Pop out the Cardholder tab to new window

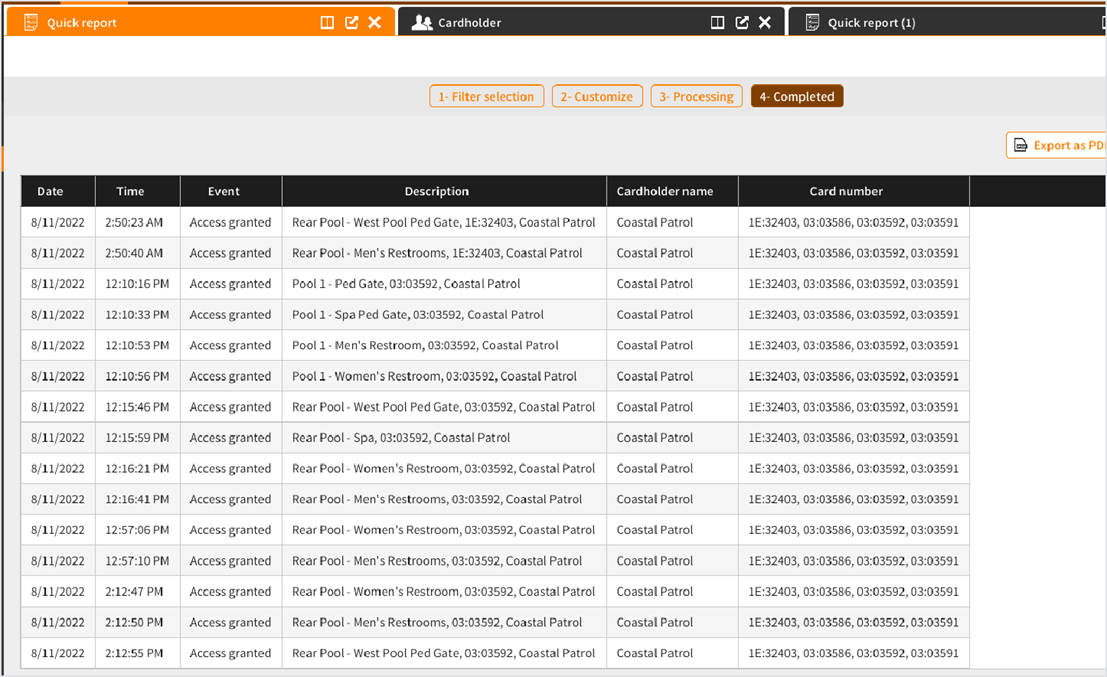741,23
